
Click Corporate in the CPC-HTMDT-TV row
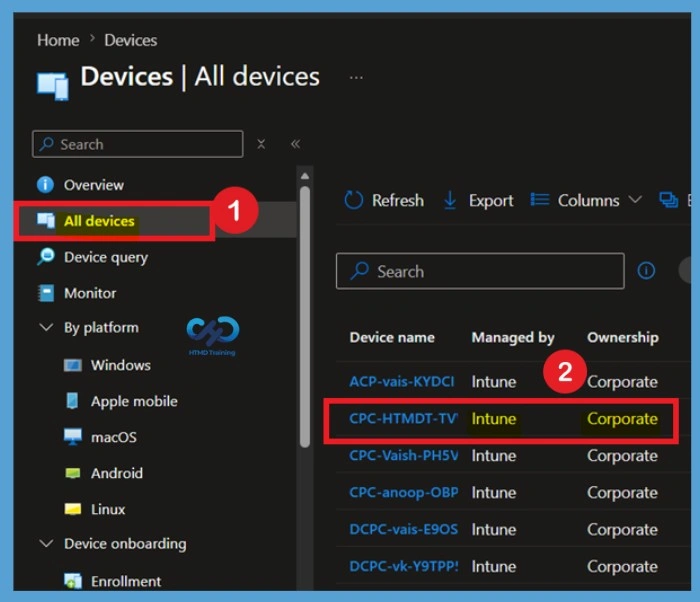tap(622, 419)
